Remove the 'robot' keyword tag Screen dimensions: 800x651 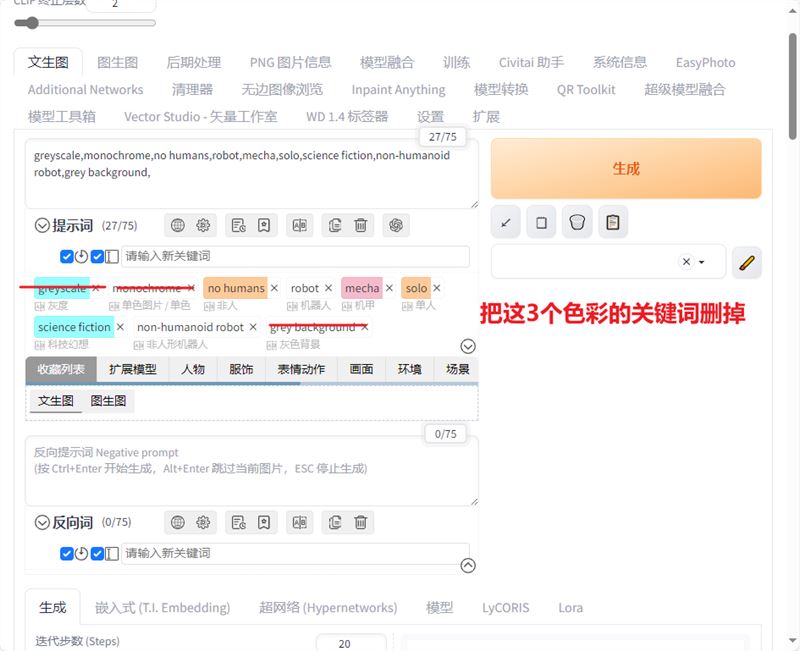[x=329, y=288]
